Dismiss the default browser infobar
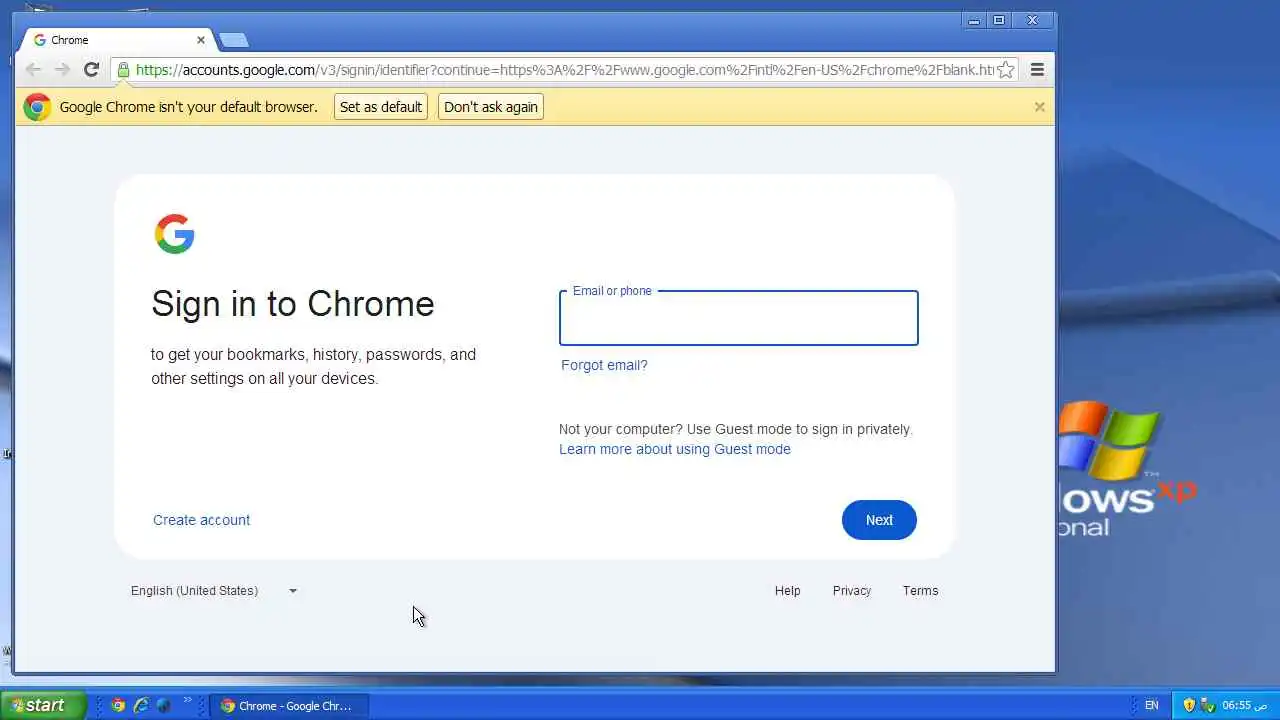The width and height of the screenshot is (1280, 720). pyautogui.click(x=1039, y=107)
